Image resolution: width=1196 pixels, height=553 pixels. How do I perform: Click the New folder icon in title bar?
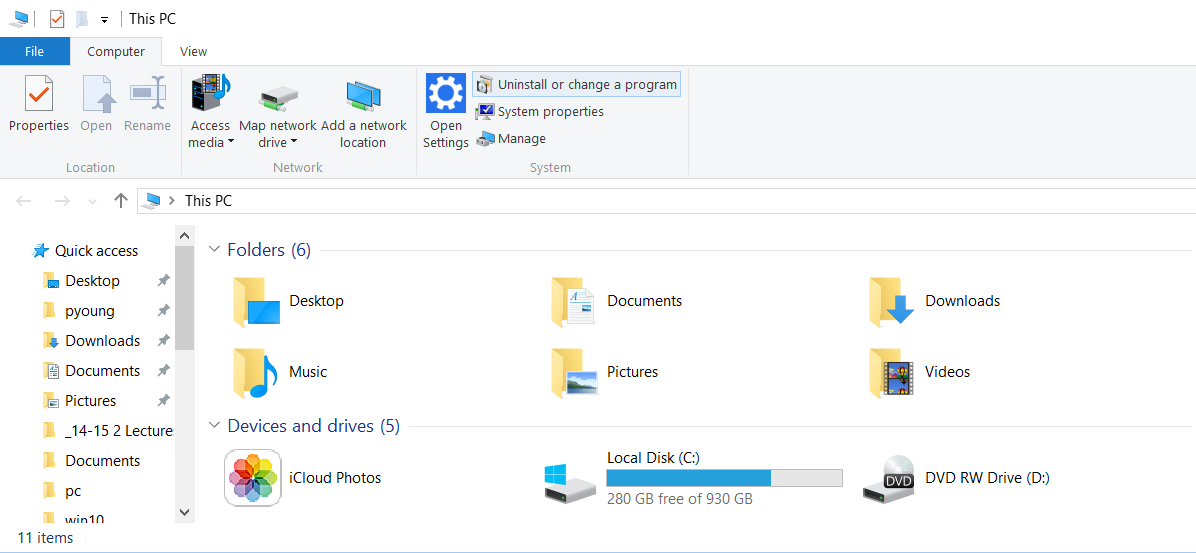click(x=82, y=18)
